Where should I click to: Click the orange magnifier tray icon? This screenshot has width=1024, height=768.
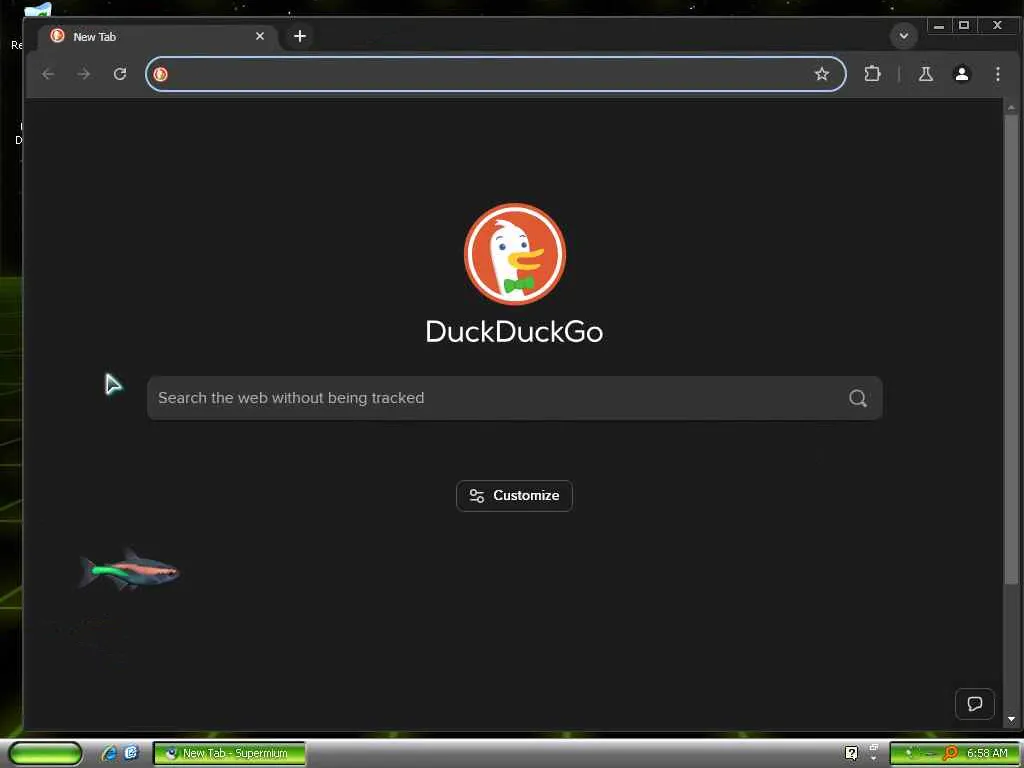[951, 753]
